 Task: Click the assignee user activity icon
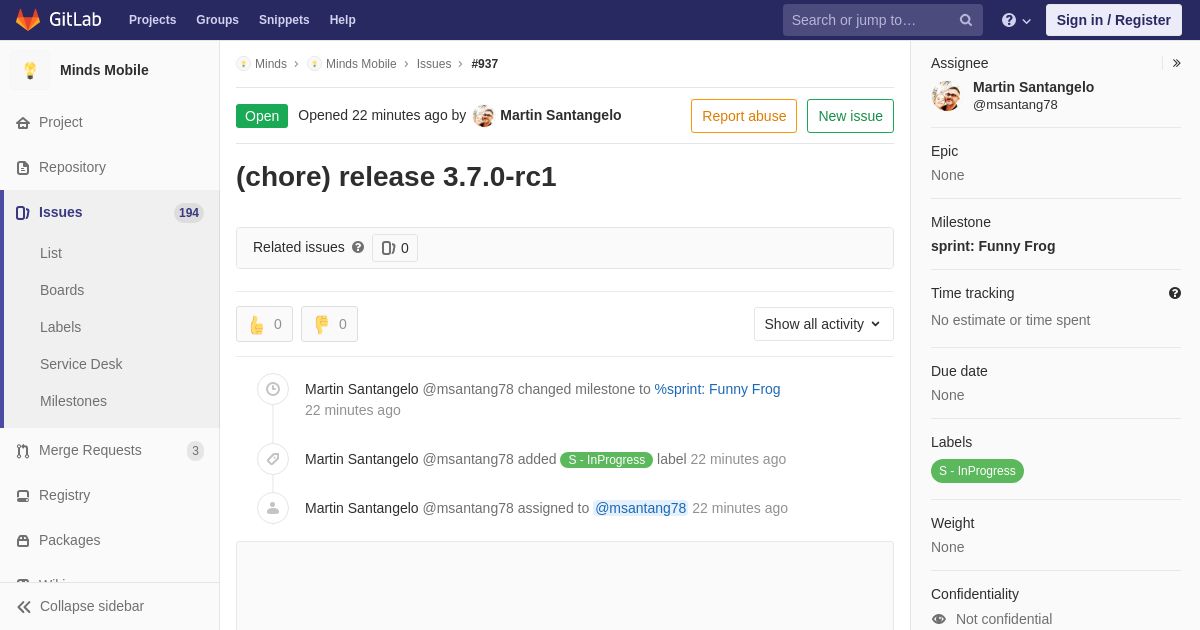[x=273, y=508]
